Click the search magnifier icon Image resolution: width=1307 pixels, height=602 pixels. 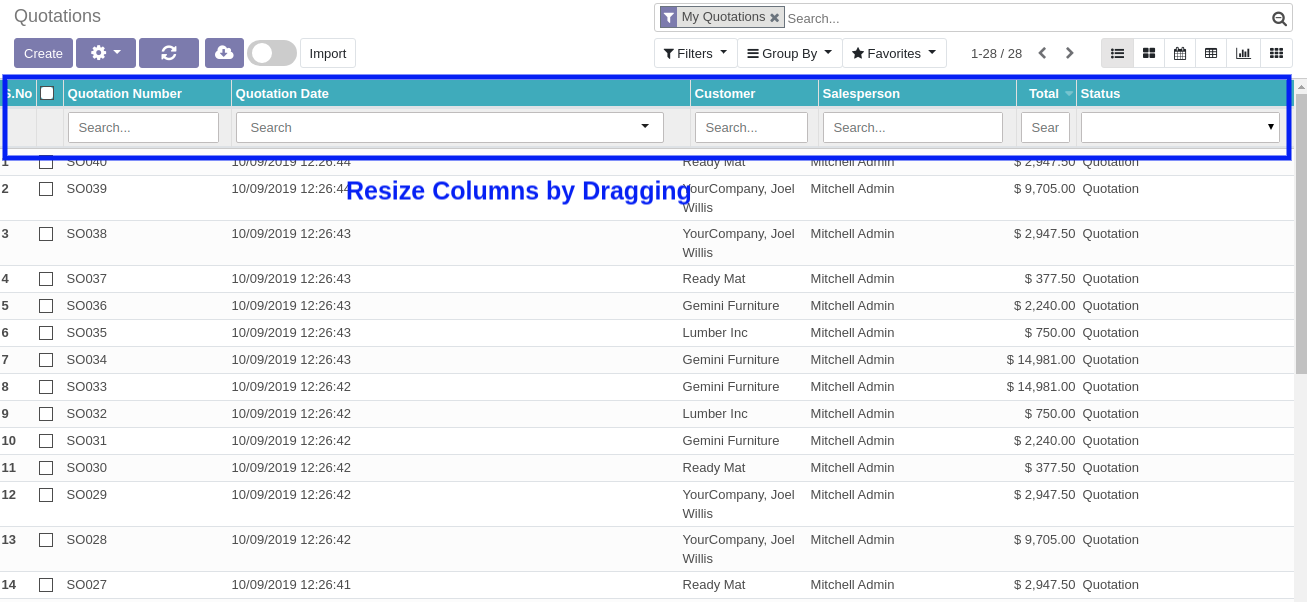pyautogui.click(x=1278, y=18)
